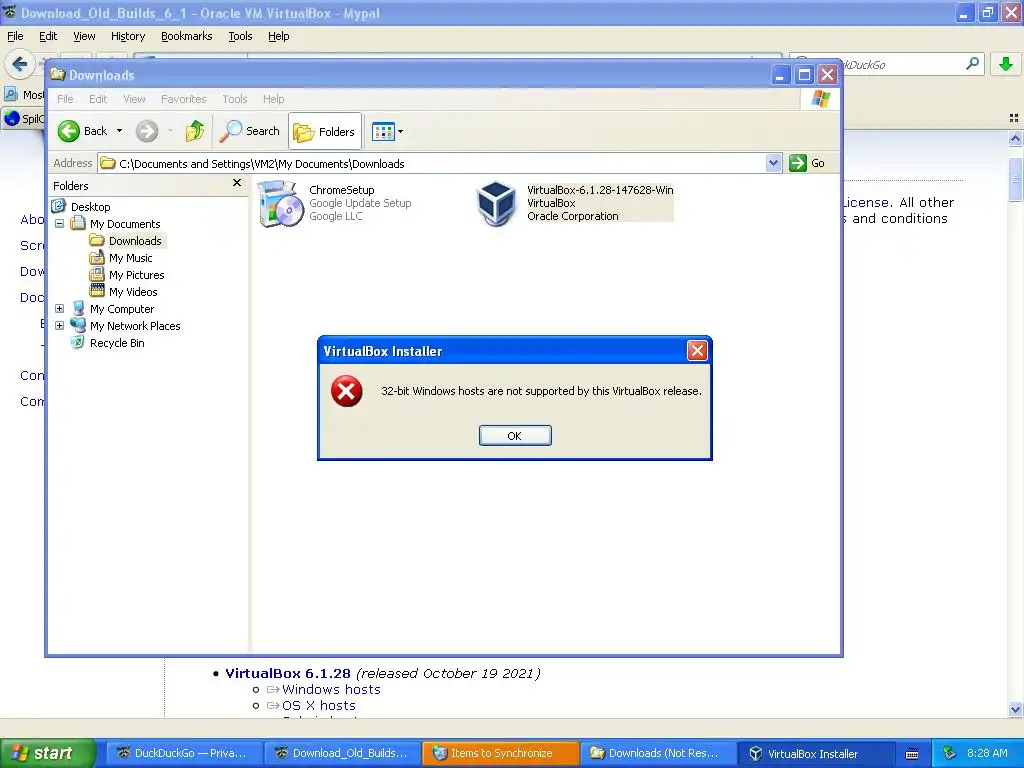Screen dimensions: 1024x768
Task: Select the ChromeSetup installer icon
Action: (x=281, y=204)
